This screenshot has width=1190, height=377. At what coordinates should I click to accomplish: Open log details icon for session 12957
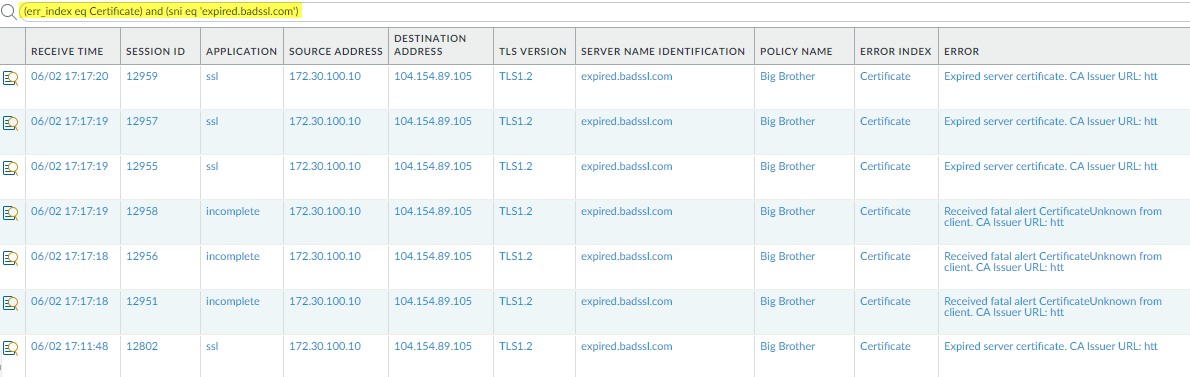click(11, 122)
